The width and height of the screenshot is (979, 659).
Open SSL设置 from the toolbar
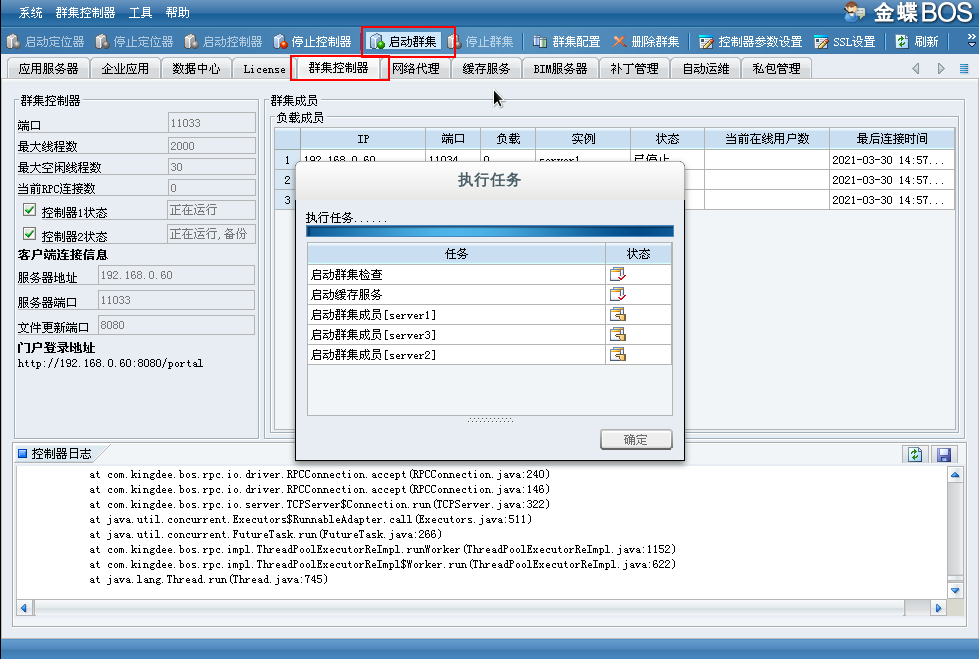click(x=845, y=41)
